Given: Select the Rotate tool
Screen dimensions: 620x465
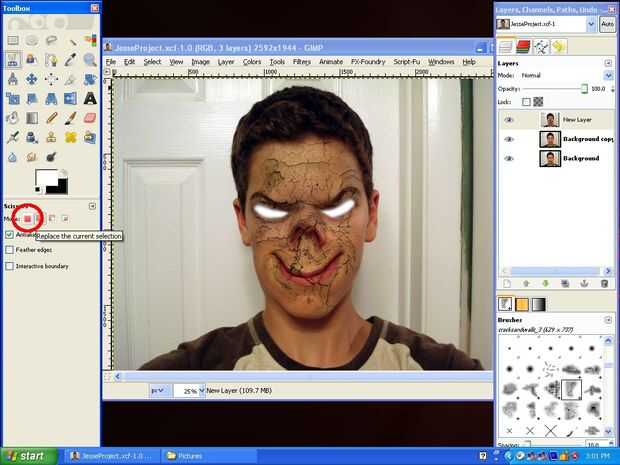Looking at the screenshot, I should pos(90,79).
